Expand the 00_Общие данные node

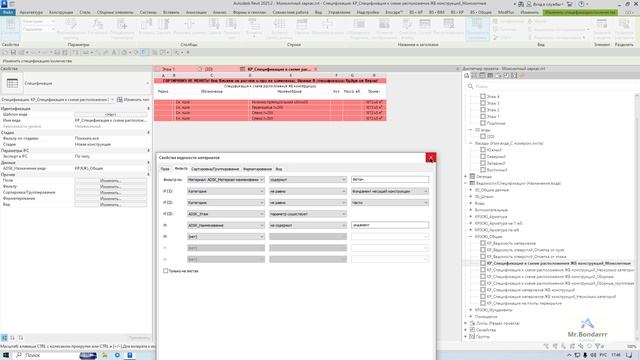(471, 190)
